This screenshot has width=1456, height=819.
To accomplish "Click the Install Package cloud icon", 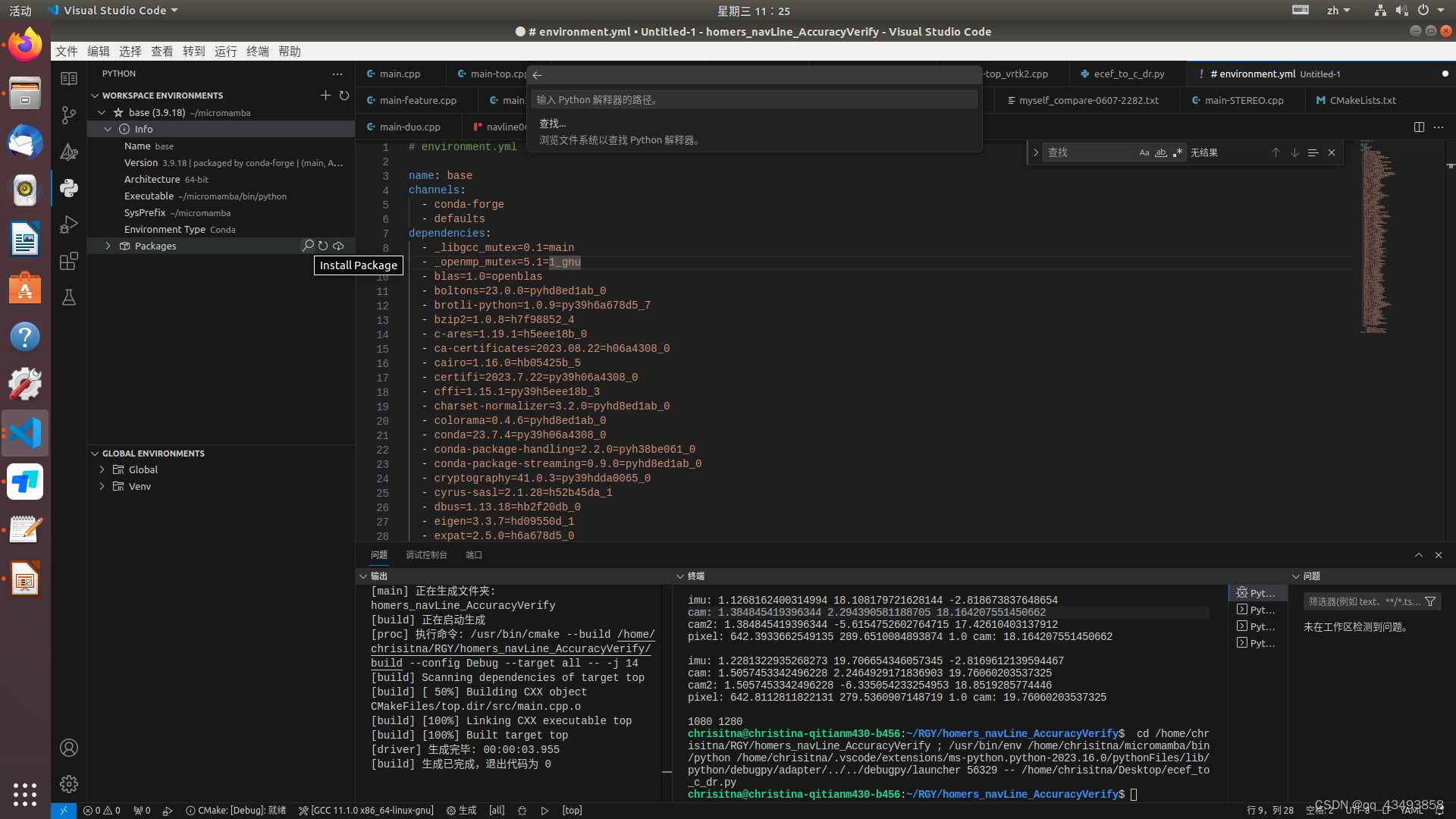I will [338, 246].
